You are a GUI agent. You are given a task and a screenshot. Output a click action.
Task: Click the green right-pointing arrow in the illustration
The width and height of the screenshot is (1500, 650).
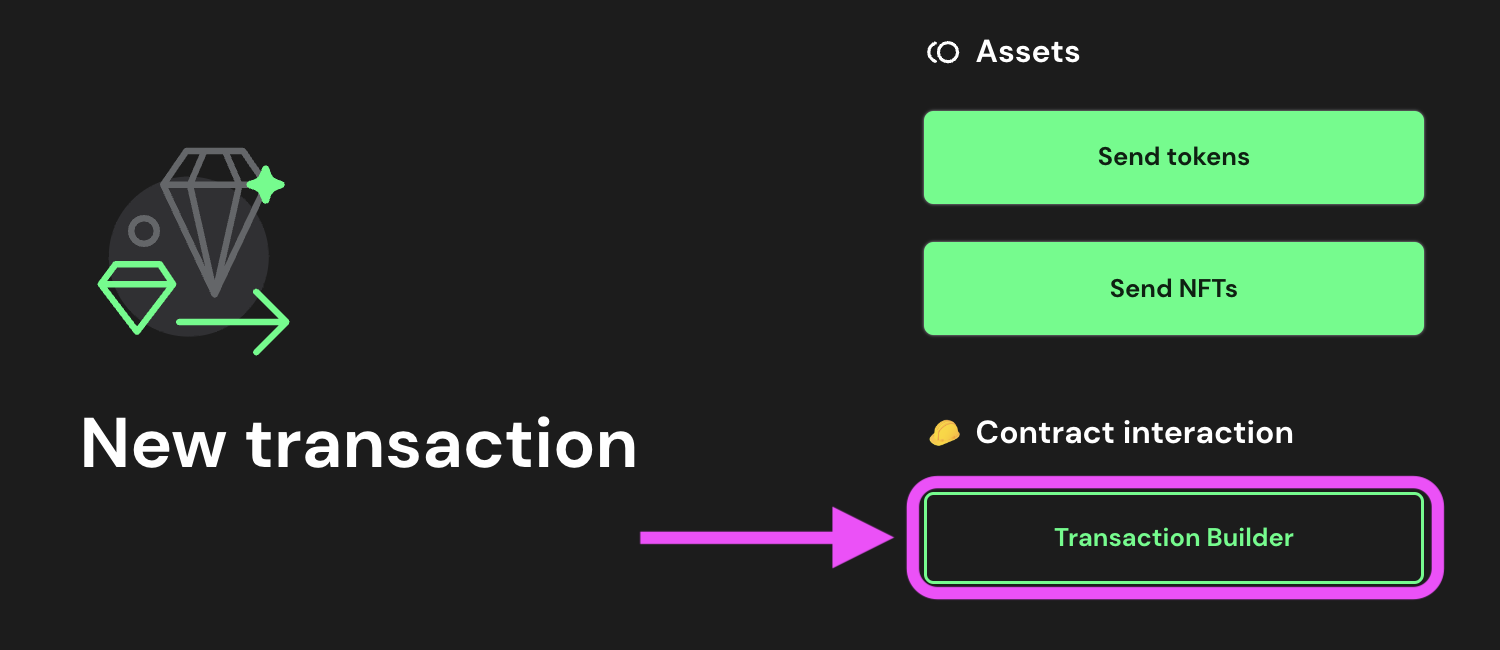[x=240, y=322]
